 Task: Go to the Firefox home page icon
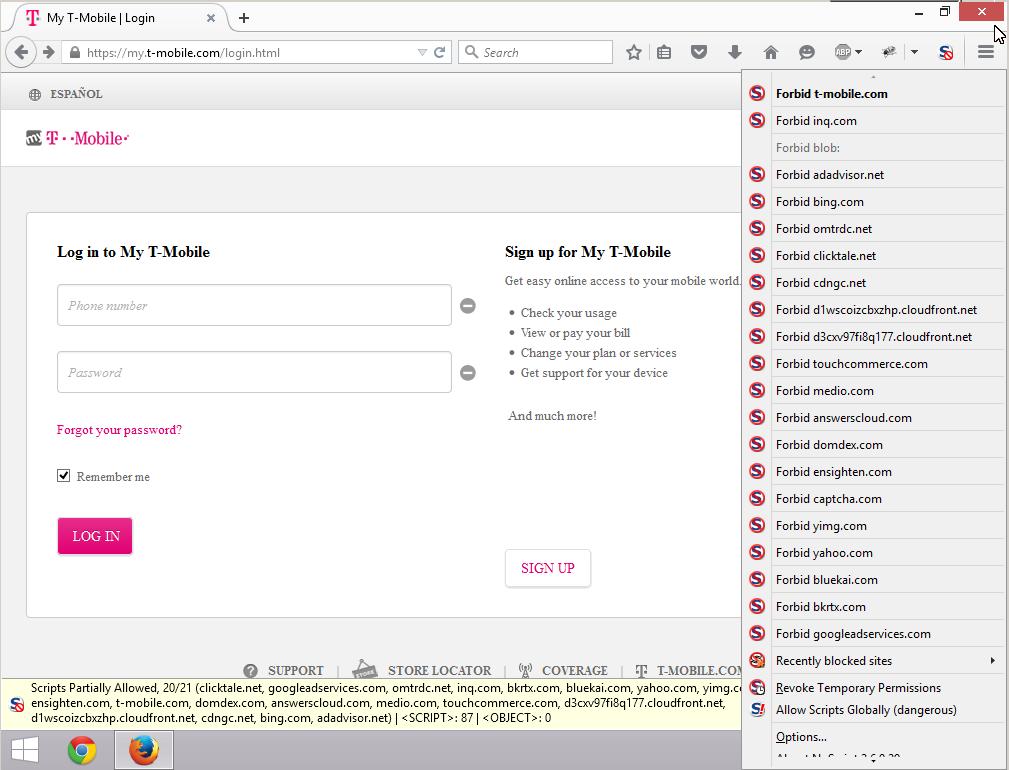(770, 53)
